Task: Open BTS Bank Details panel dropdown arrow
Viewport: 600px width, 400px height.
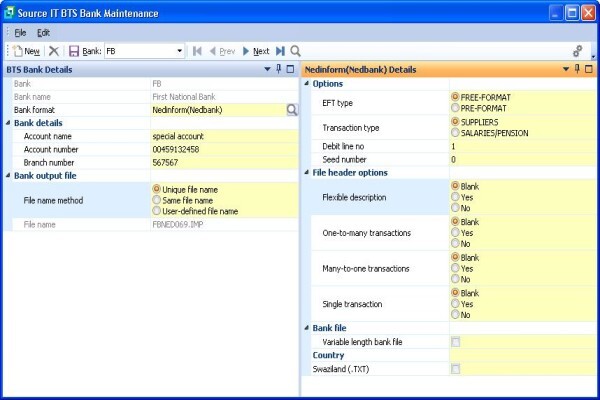Action: point(267,69)
